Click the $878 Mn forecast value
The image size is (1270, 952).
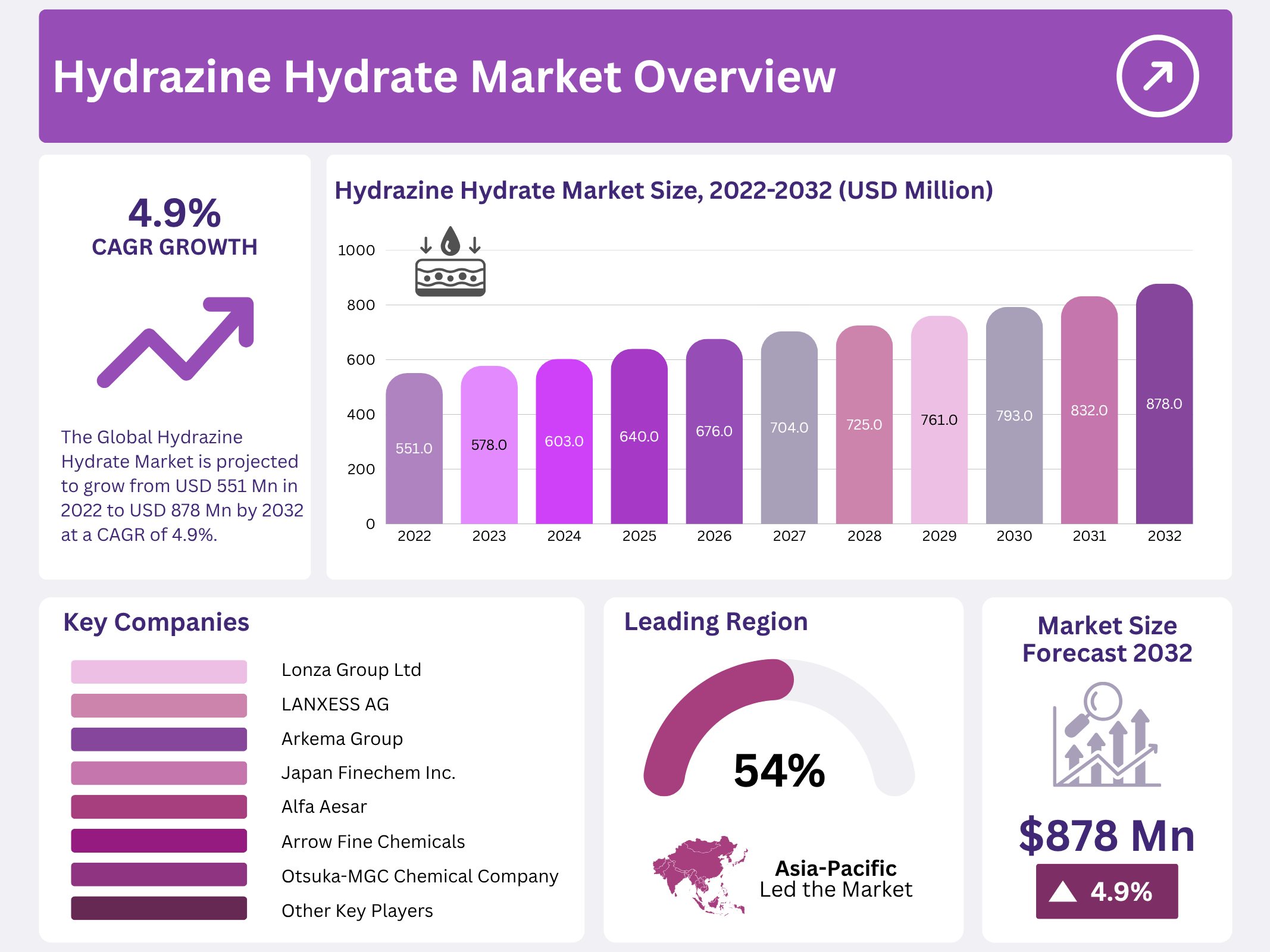click(1107, 836)
